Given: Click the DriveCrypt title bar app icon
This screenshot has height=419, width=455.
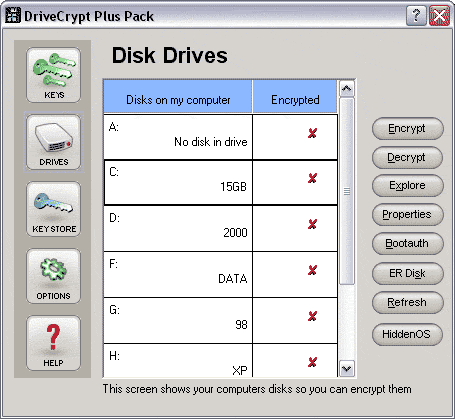Looking at the screenshot, I should tap(13, 15).
